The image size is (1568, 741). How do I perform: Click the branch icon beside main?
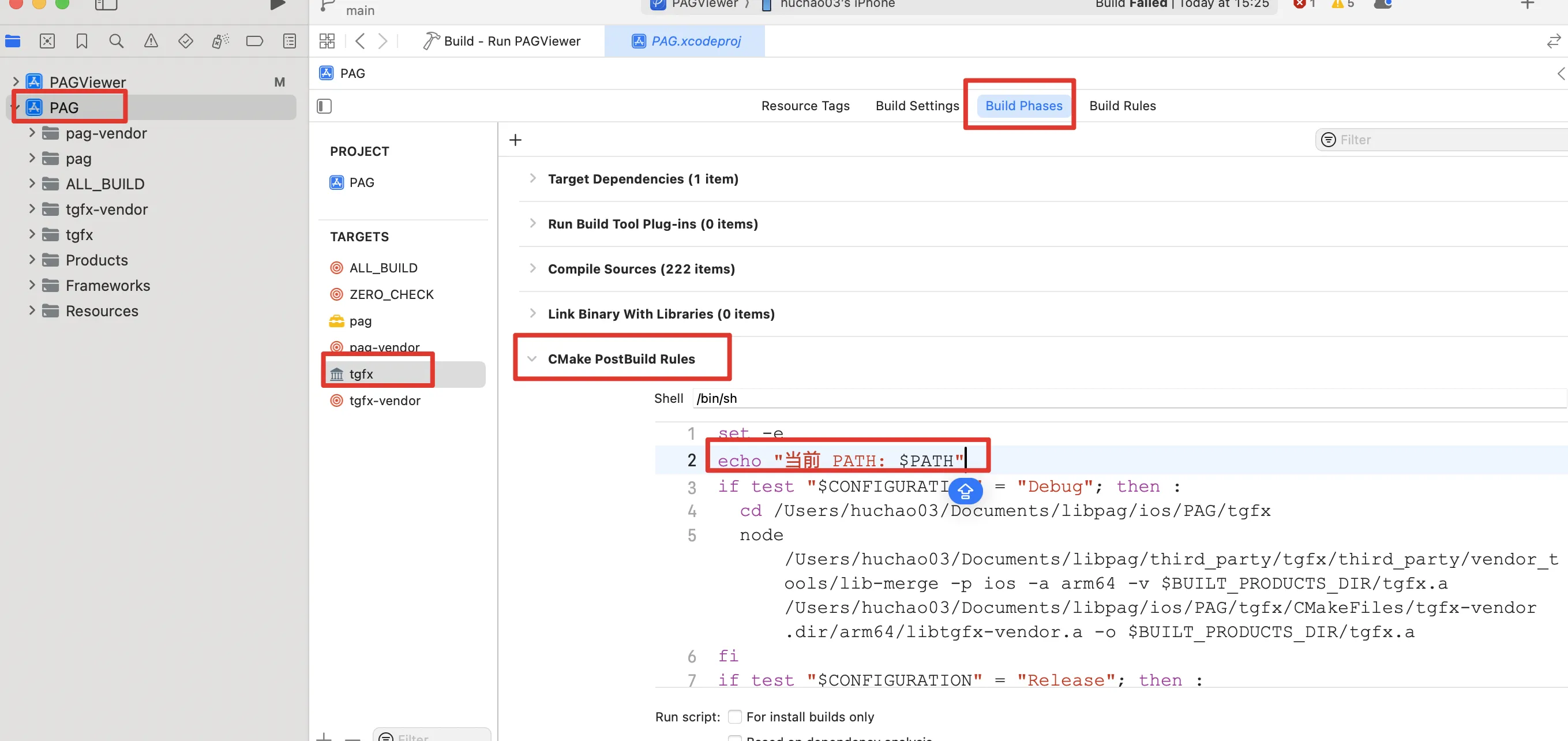(x=328, y=6)
